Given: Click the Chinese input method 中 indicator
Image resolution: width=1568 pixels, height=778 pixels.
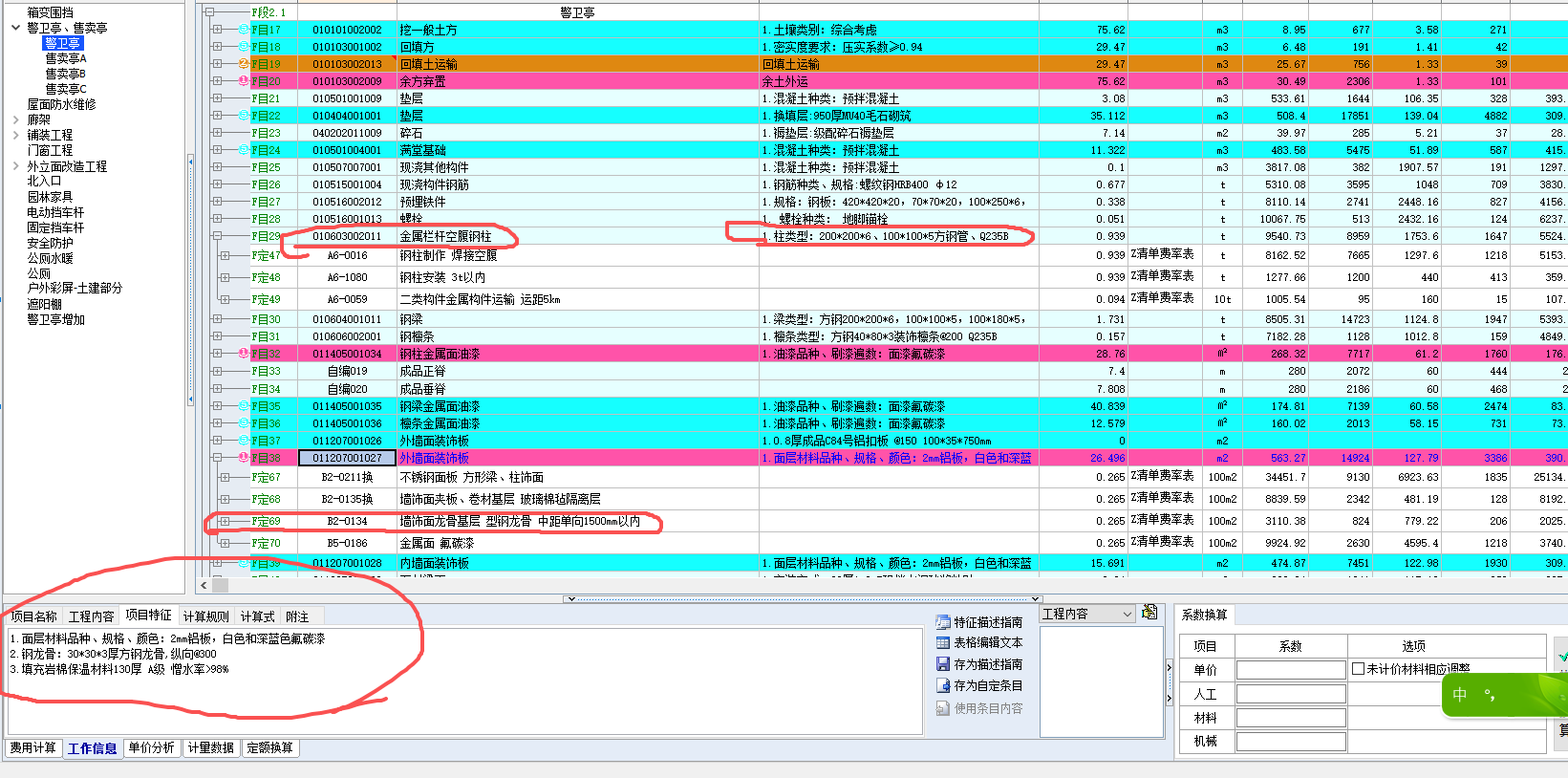Looking at the screenshot, I should pos(1459,695).
